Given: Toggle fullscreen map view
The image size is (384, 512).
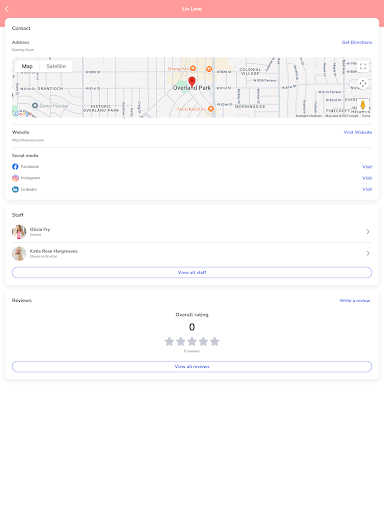Looking at the screenshot, I should point(363,66).
